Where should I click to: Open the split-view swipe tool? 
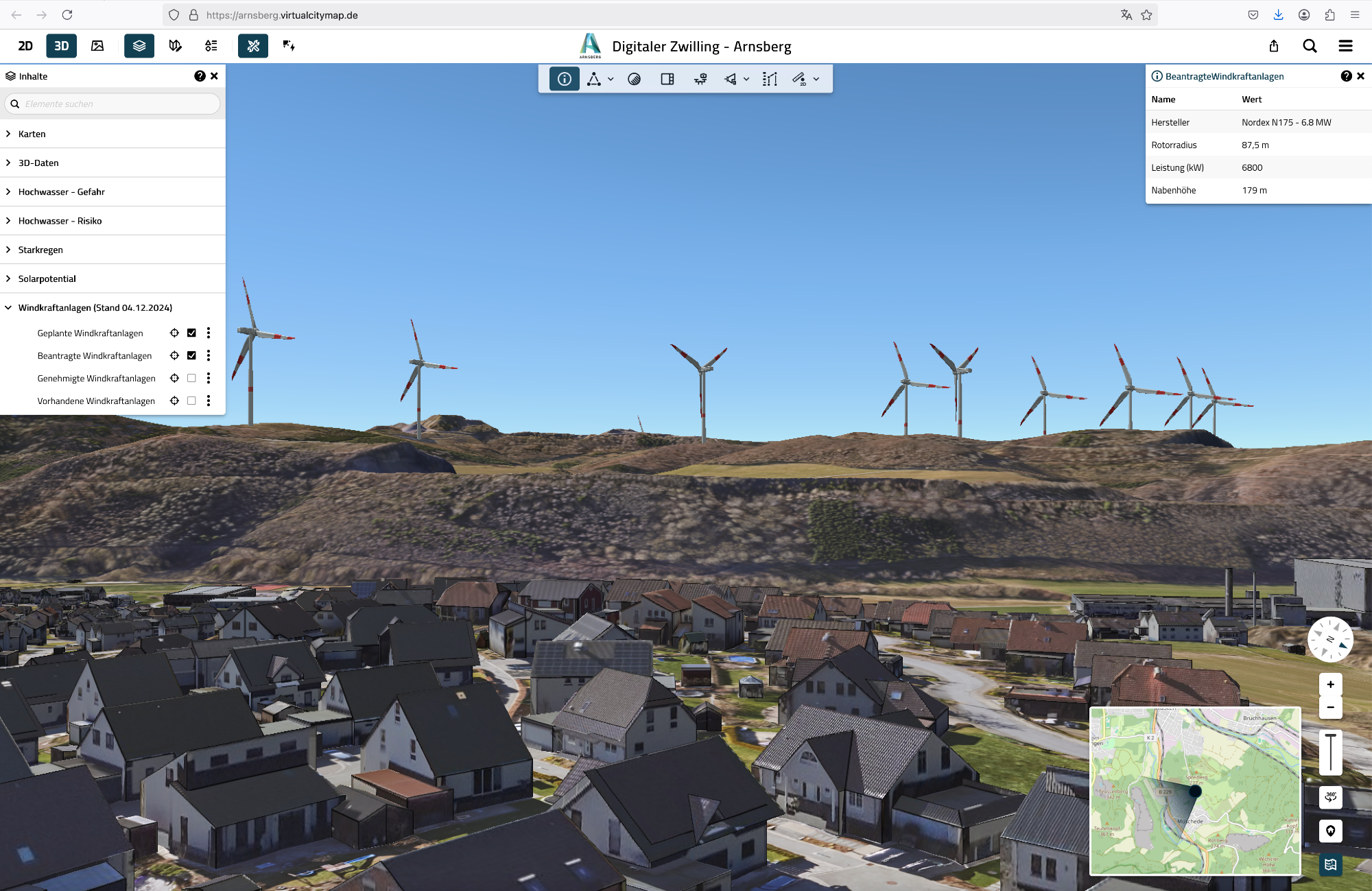(x=667, y=79)
